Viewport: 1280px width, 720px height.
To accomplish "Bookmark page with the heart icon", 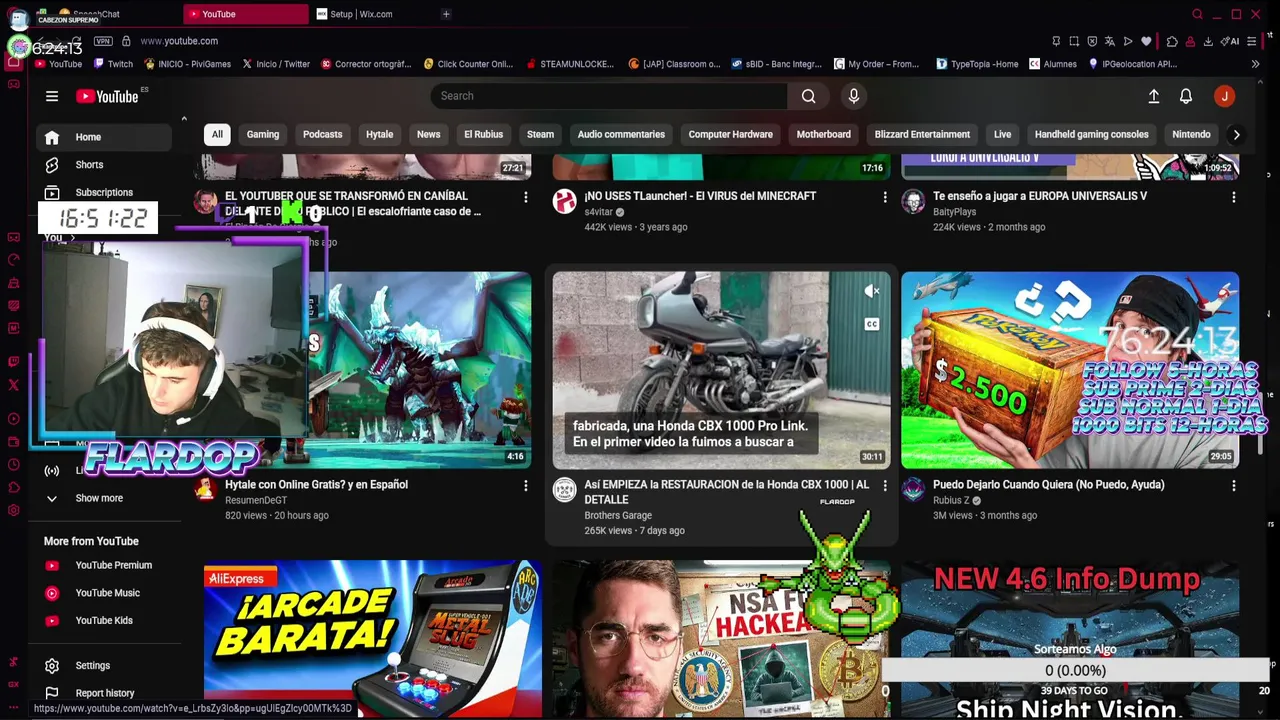I will click(1146, 41).
